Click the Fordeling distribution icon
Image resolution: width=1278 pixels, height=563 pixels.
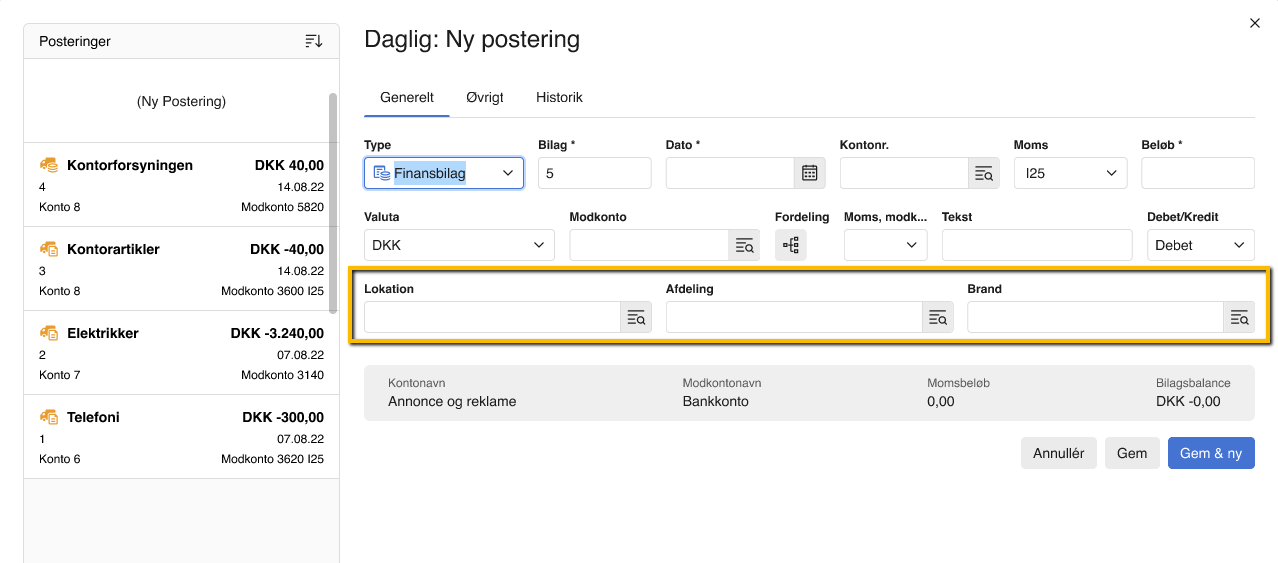[790, 245]
